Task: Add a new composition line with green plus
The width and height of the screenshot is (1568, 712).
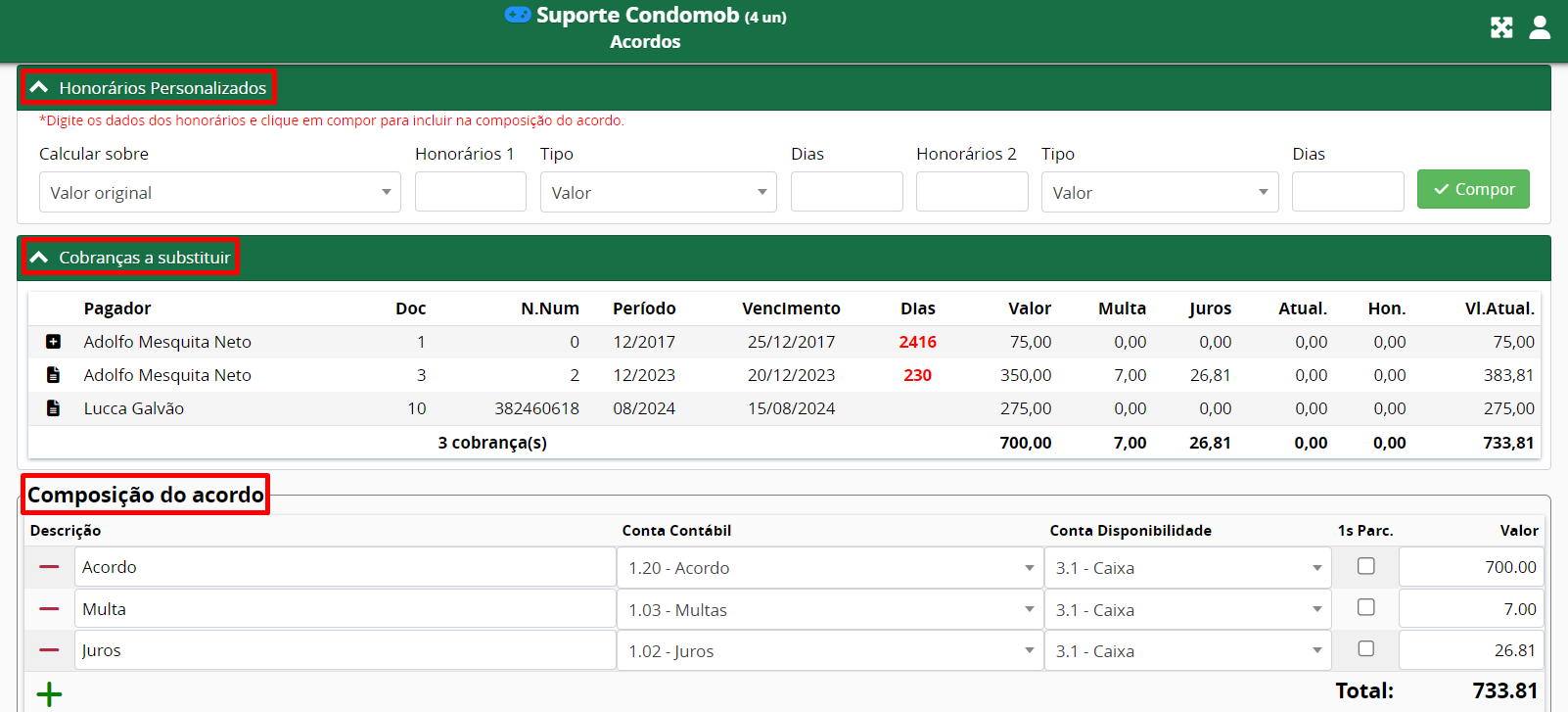Action: pyautogui.click(x=49, y=694)
